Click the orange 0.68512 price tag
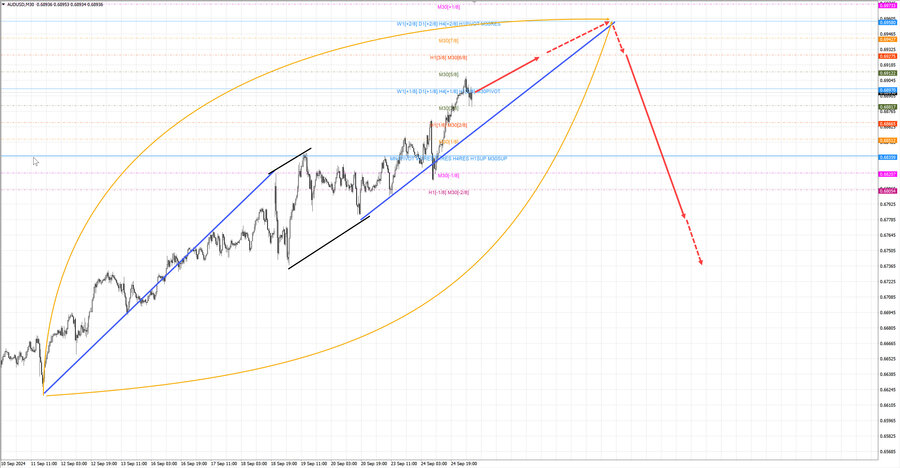Screen dimensions: 900x468 [888, 141]
